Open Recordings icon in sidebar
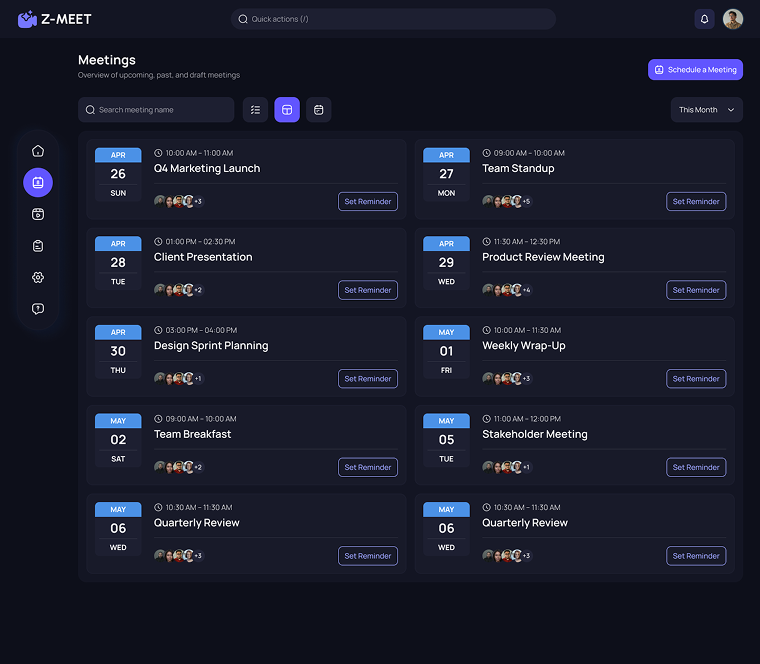760x664 pixels. click(38, 214)
